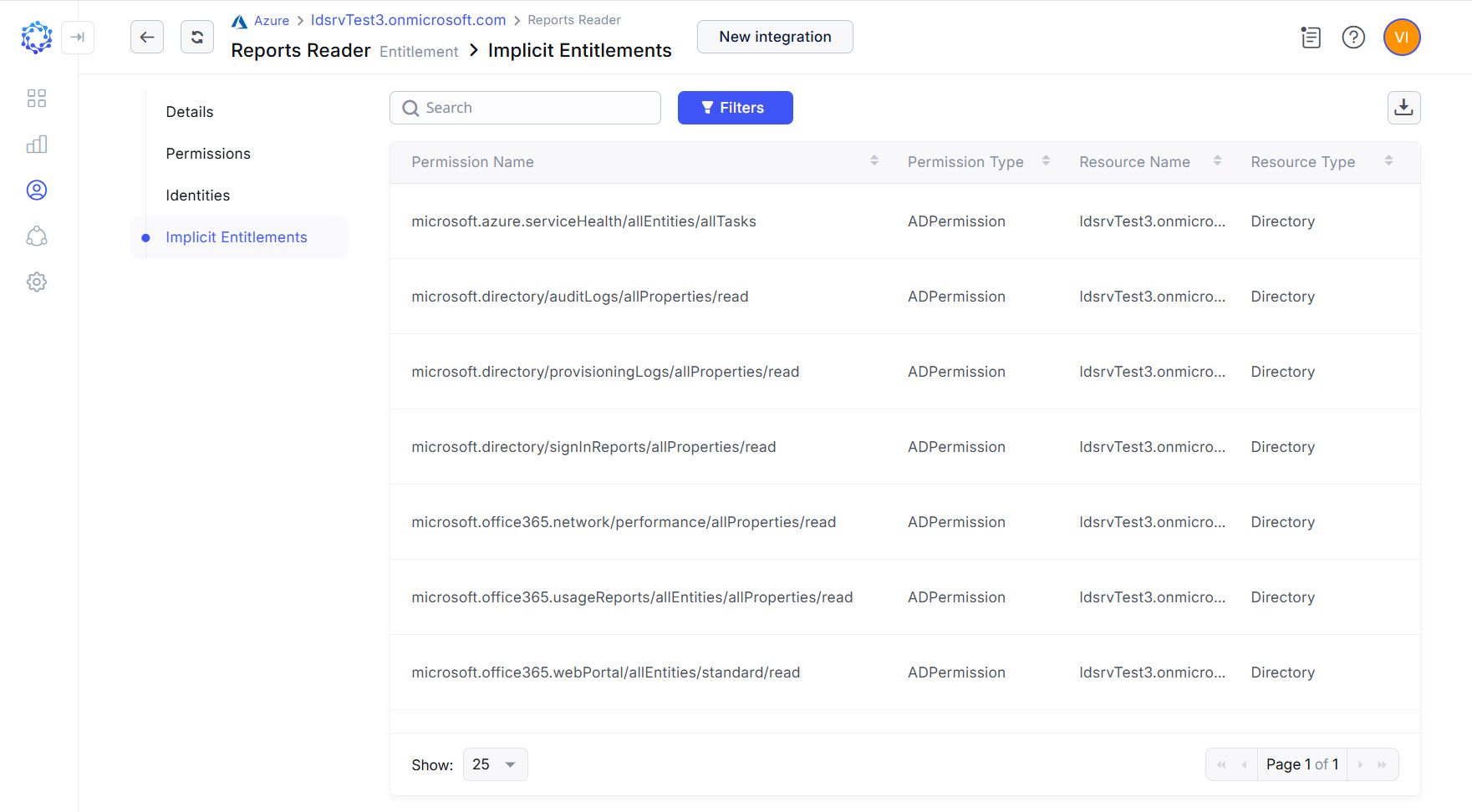Switch to the Permissions tab
This screenshot has height=812, width=1472.
[208, 154]
